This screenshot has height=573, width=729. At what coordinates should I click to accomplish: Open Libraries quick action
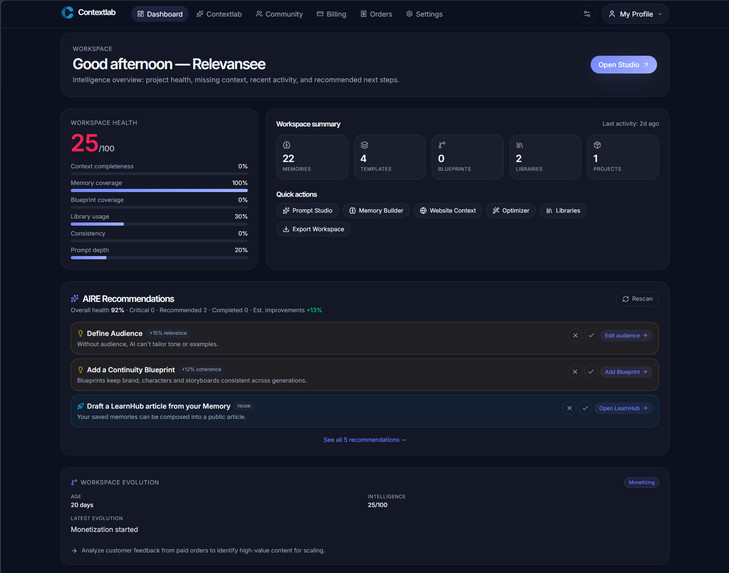[563, 211]
